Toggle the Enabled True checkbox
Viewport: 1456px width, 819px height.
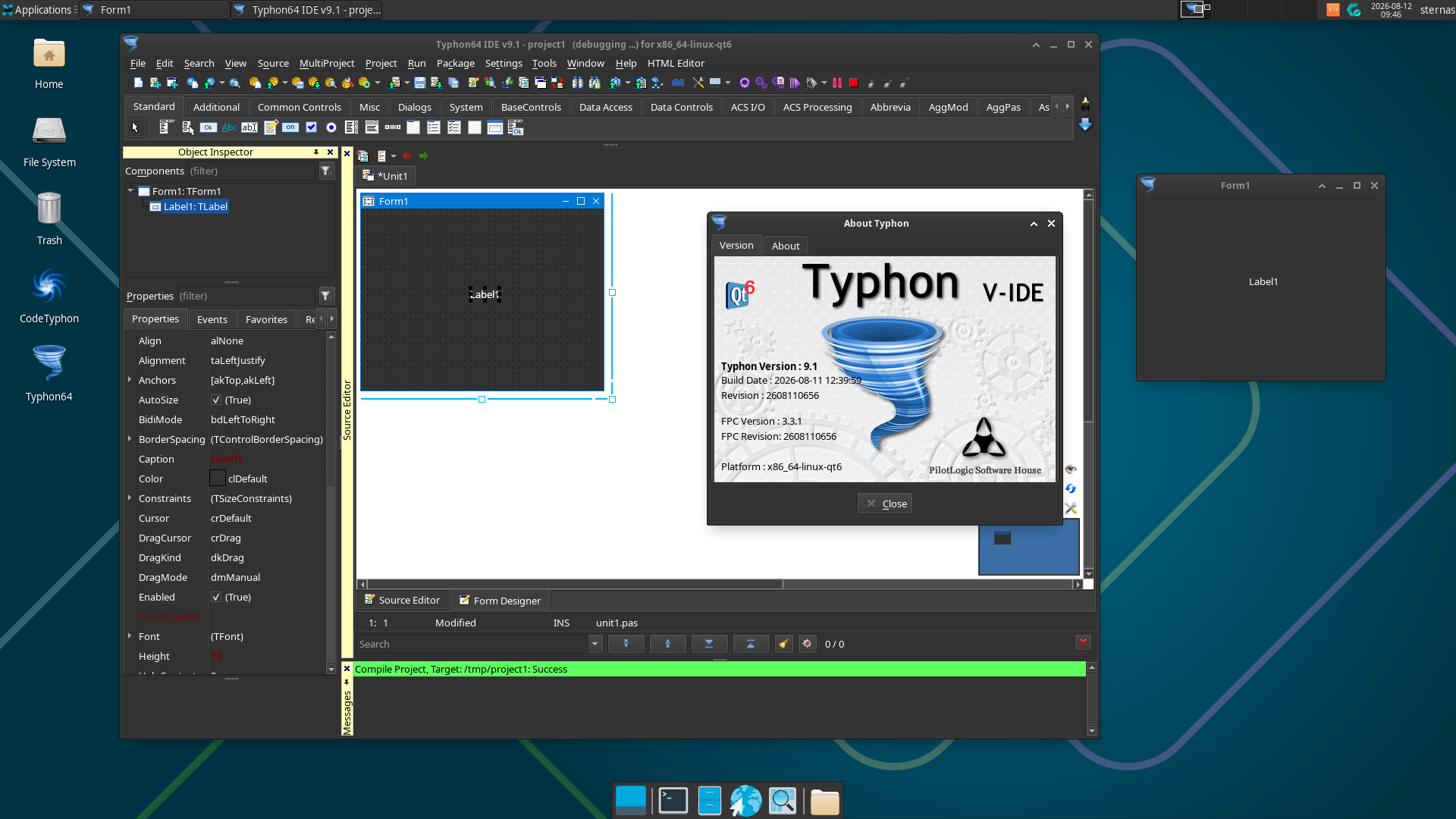[x=216, y=597]
